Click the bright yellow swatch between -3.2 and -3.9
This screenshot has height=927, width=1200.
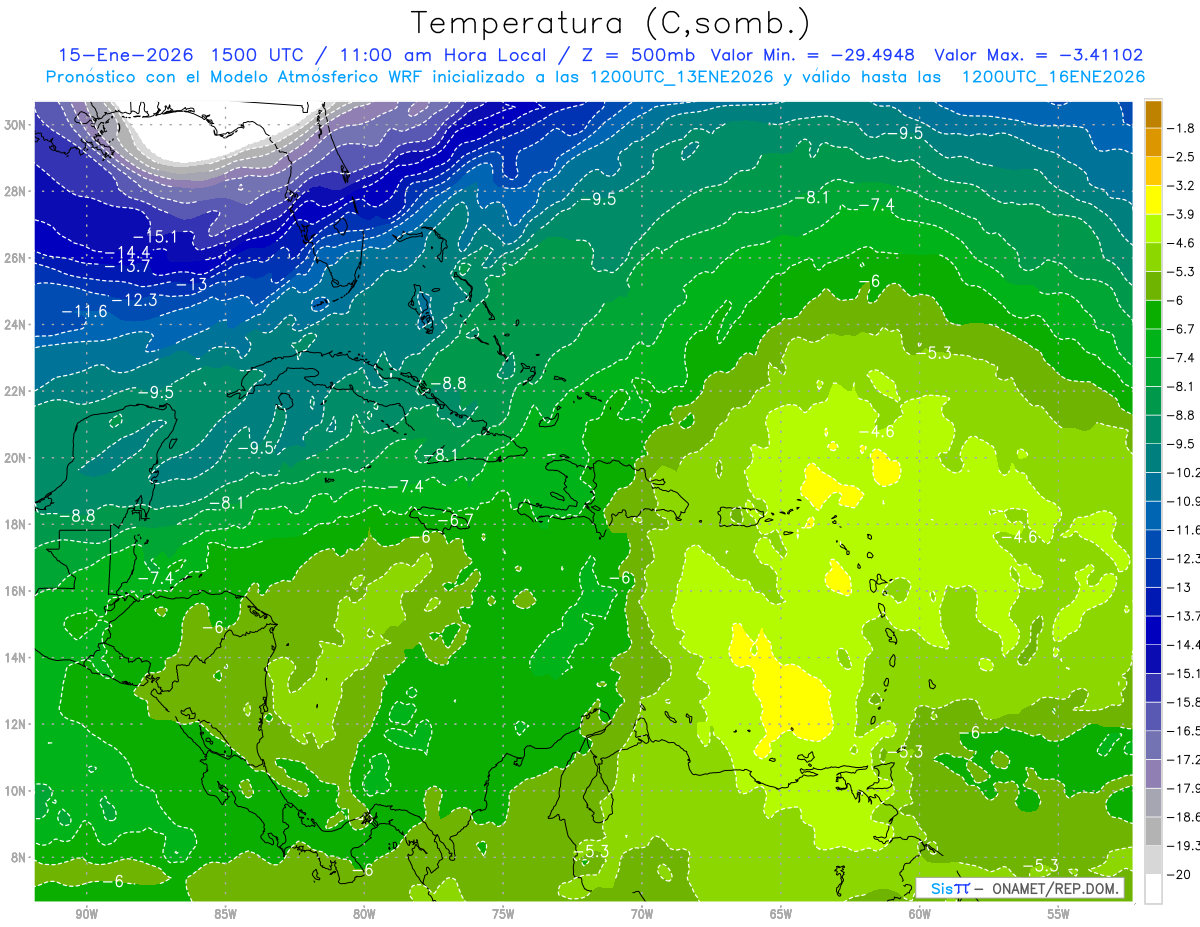(x=1153, y=200)
